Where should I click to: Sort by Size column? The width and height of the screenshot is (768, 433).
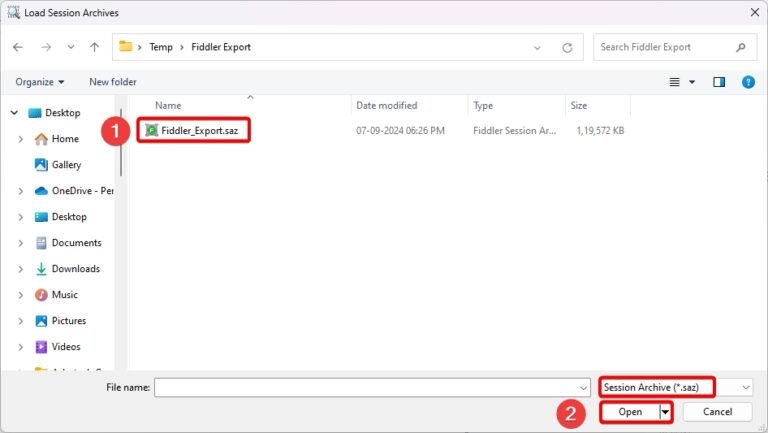(578, 105)
